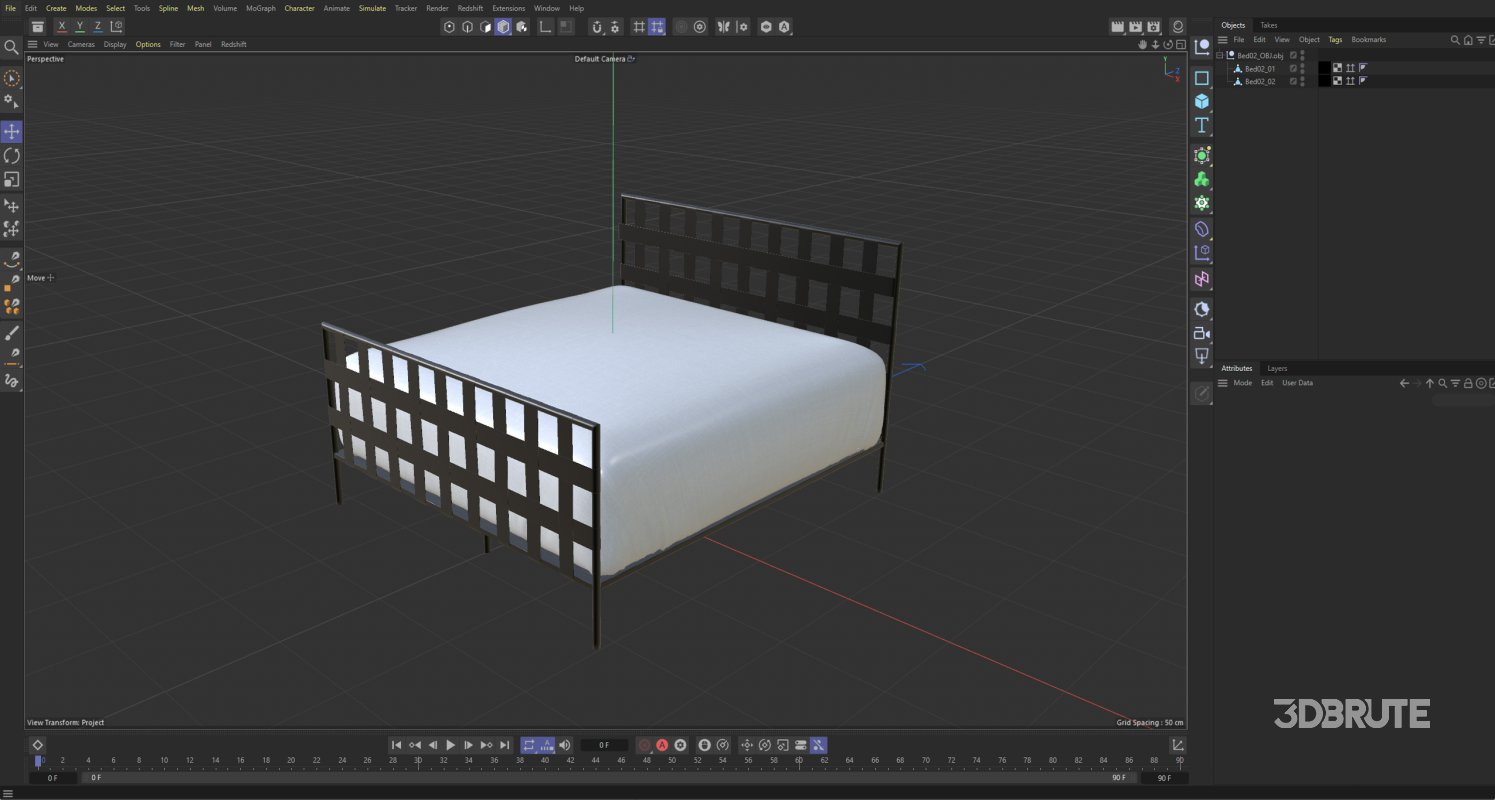Select the Move tool in the left toolbar
Screen dimensions: 1495x800
pyautogui.click(x=12, y=131)
